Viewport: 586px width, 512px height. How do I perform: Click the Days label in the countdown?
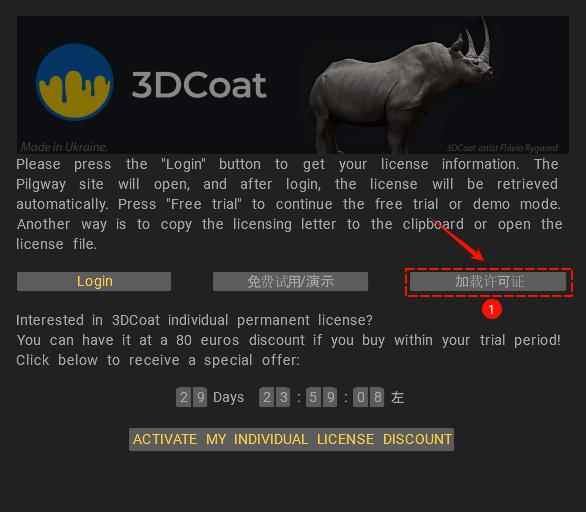228,397
